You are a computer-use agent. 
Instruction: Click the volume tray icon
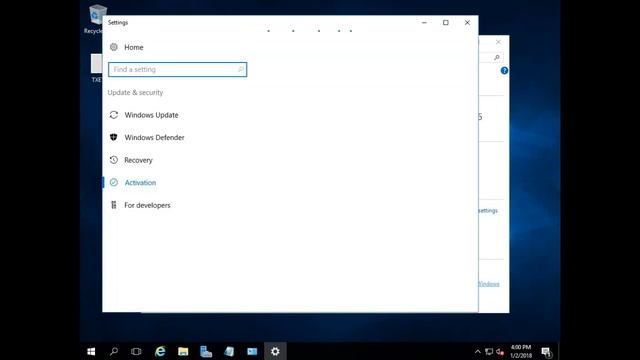pyautogui.click(x=500, y=351)
